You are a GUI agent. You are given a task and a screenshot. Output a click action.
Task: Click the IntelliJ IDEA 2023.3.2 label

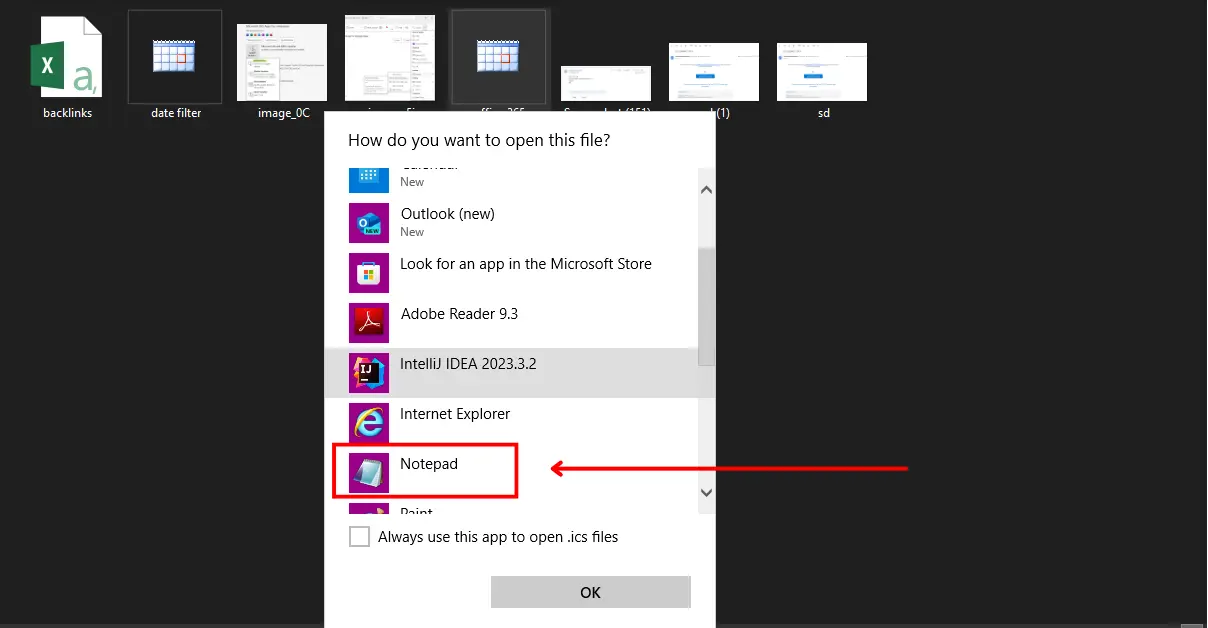[468, 364]
